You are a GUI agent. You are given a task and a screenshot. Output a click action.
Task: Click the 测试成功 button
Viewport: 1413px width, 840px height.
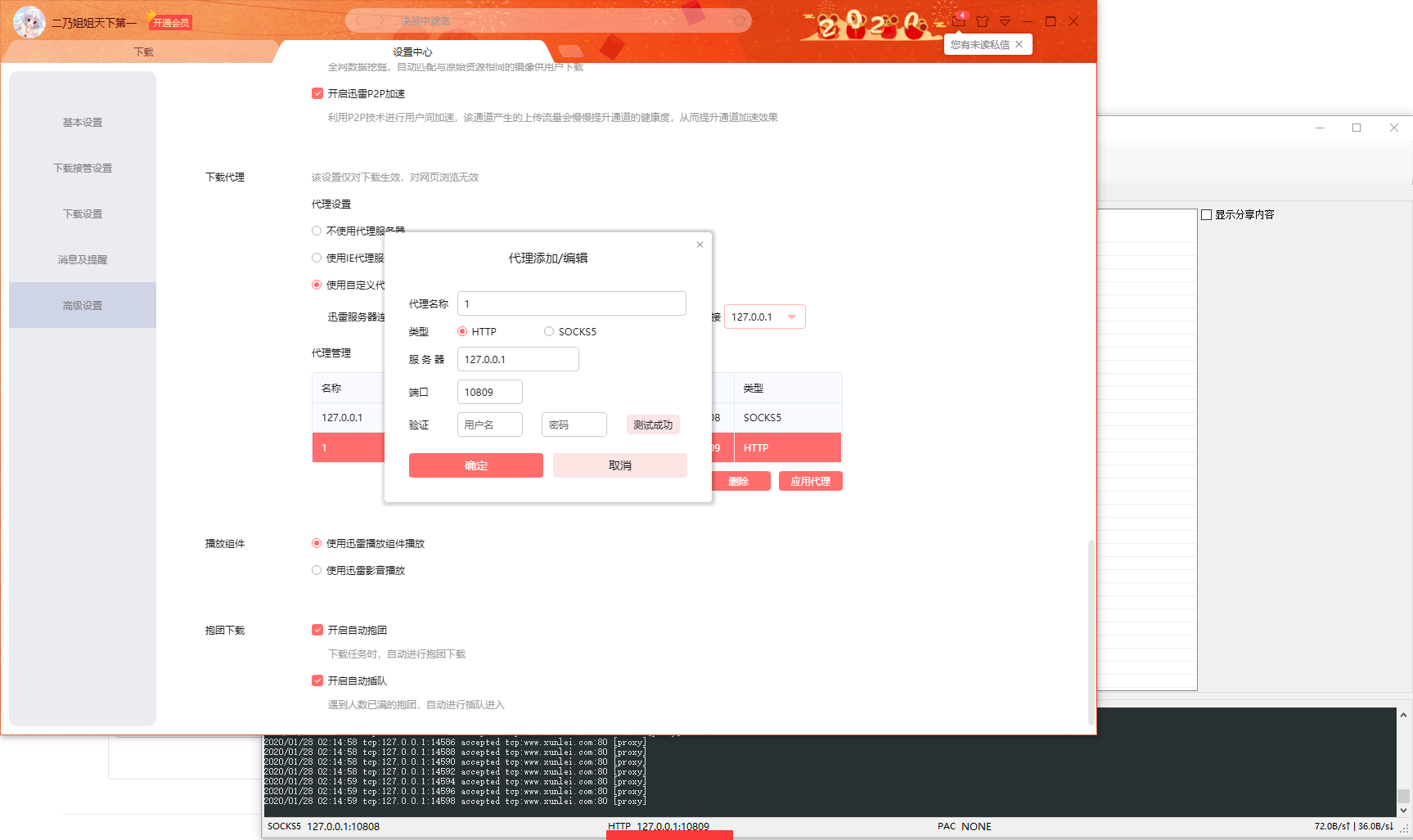pos(653,424)
